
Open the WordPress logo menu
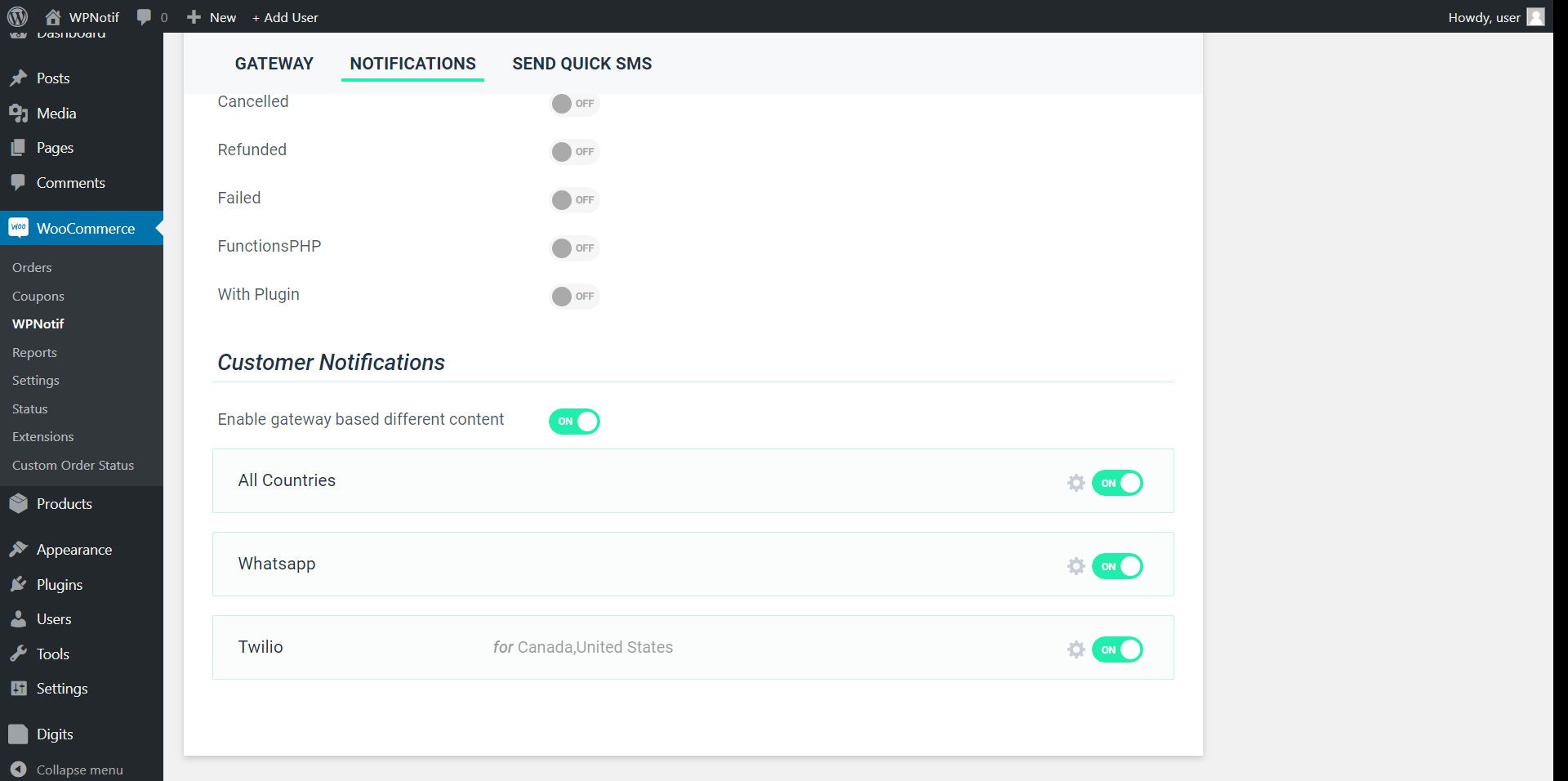pos(17,16)
